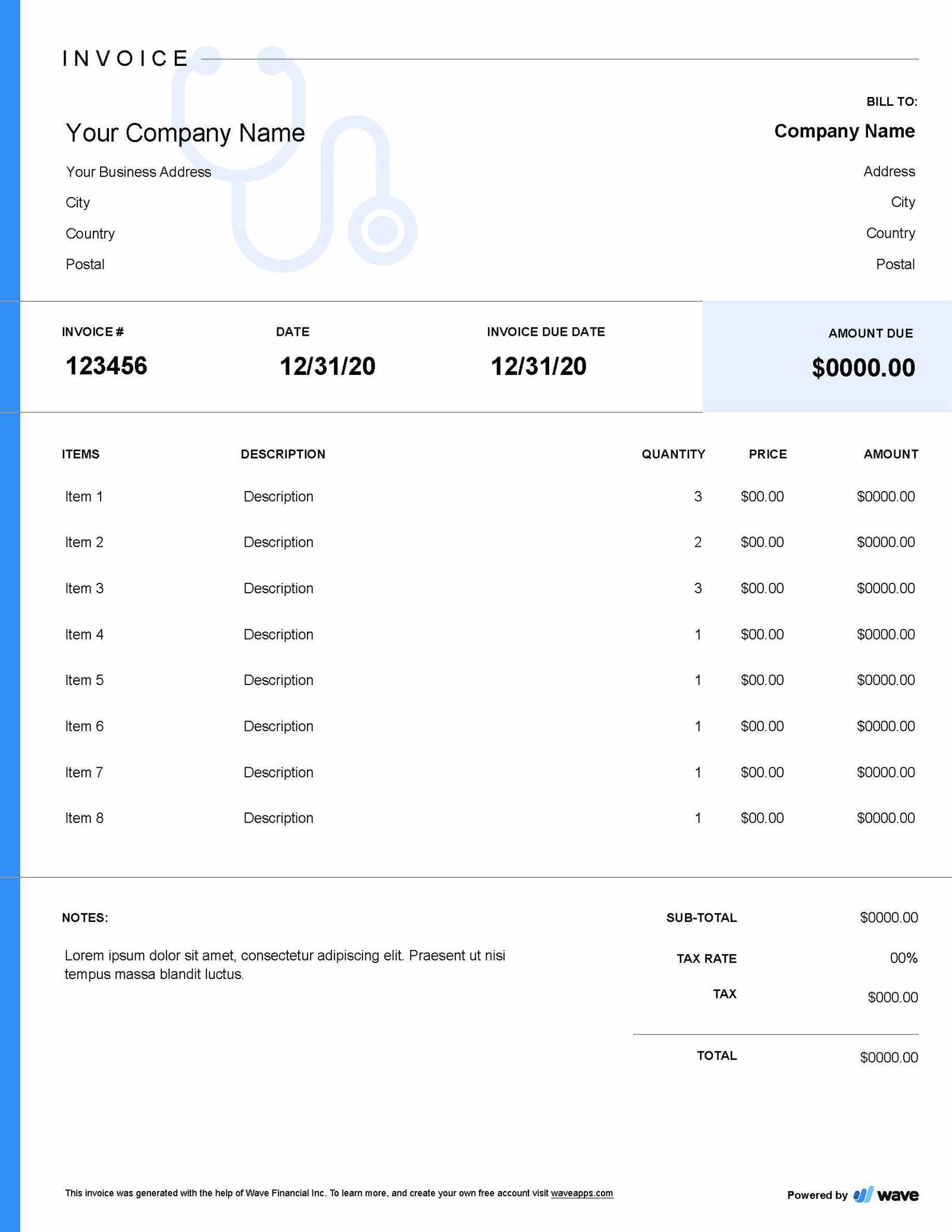Click the $000.00 tax value
This screenshot has height=1232, width=952.
(x=892, y=998)
